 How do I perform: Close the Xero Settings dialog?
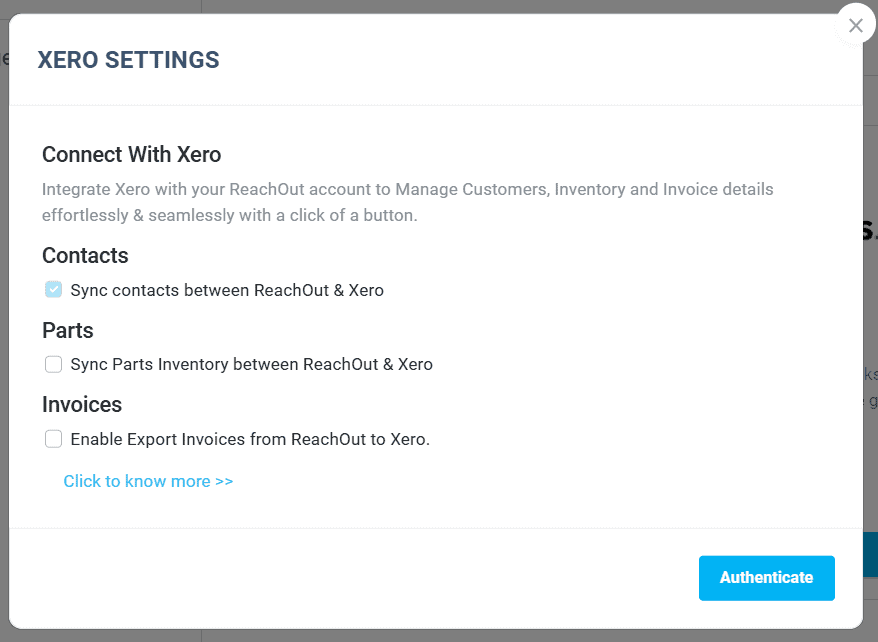coord(855,25)
